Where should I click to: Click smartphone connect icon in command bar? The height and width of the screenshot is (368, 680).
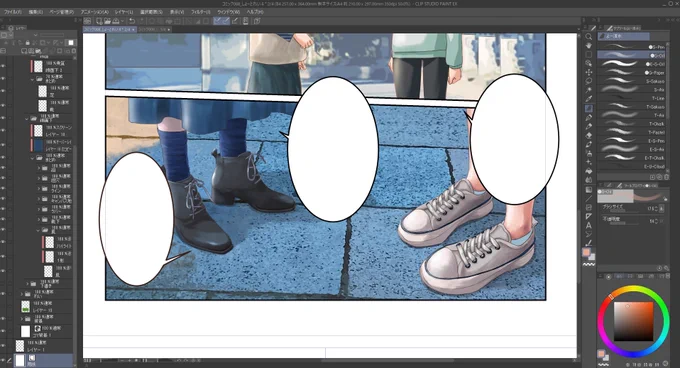pyautogui.click(x=245, y=21)
